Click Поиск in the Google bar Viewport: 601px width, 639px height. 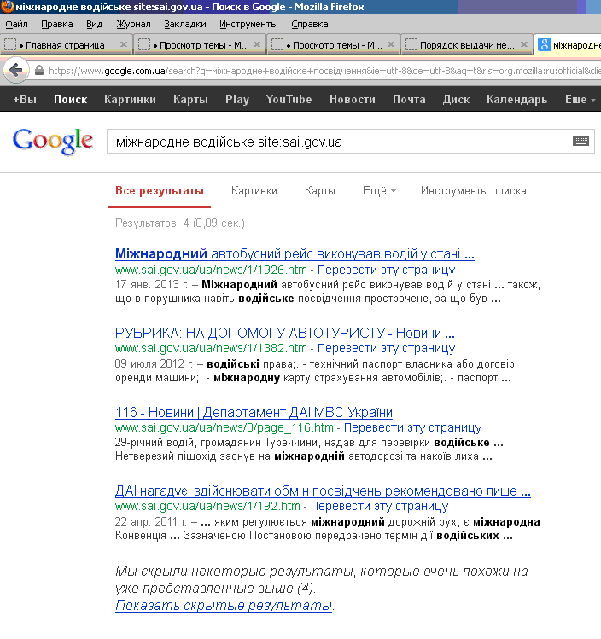pos(70,99)
